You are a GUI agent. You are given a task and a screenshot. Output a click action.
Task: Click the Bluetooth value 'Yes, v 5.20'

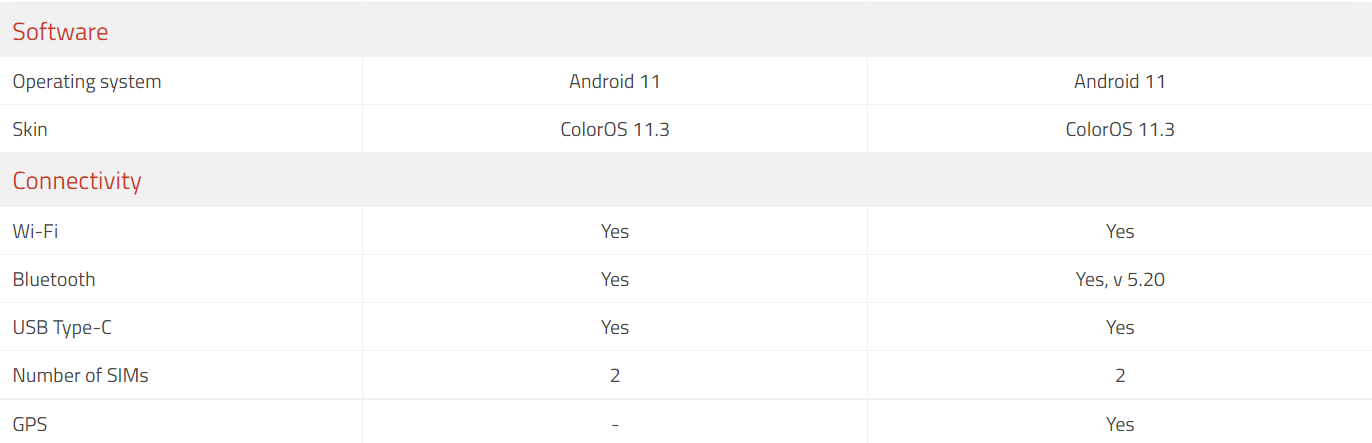click(1120, 280)
